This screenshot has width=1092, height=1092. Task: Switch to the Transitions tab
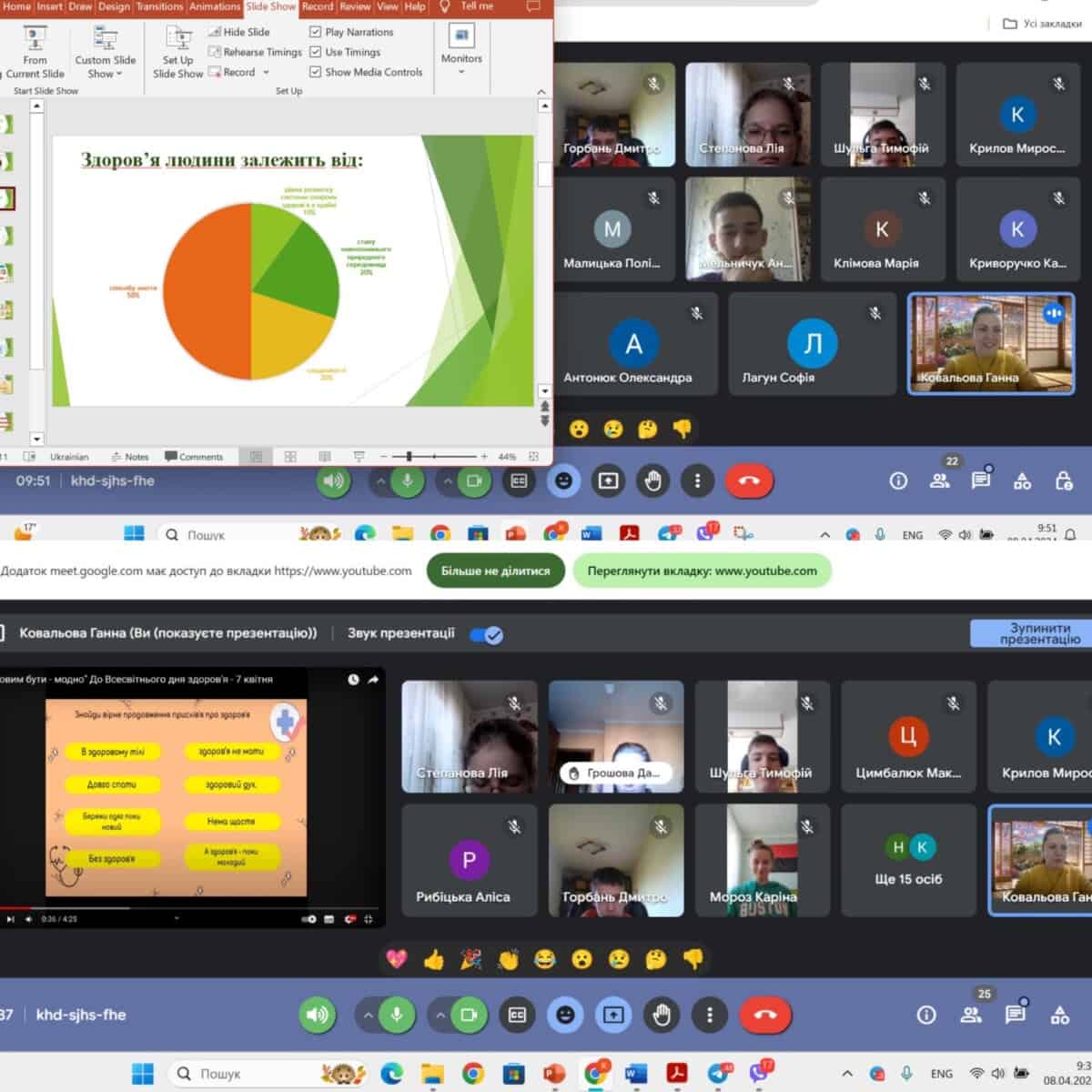pos(159,6)
